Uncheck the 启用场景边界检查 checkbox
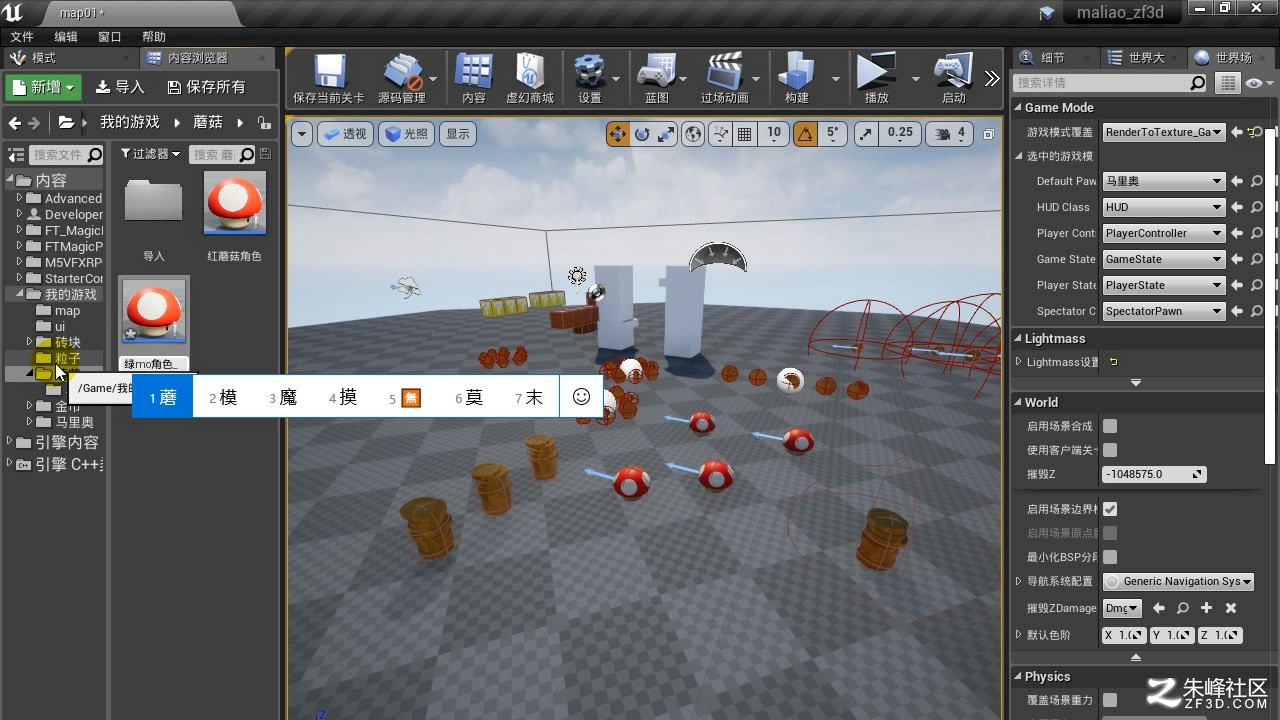 point(1110,509)
